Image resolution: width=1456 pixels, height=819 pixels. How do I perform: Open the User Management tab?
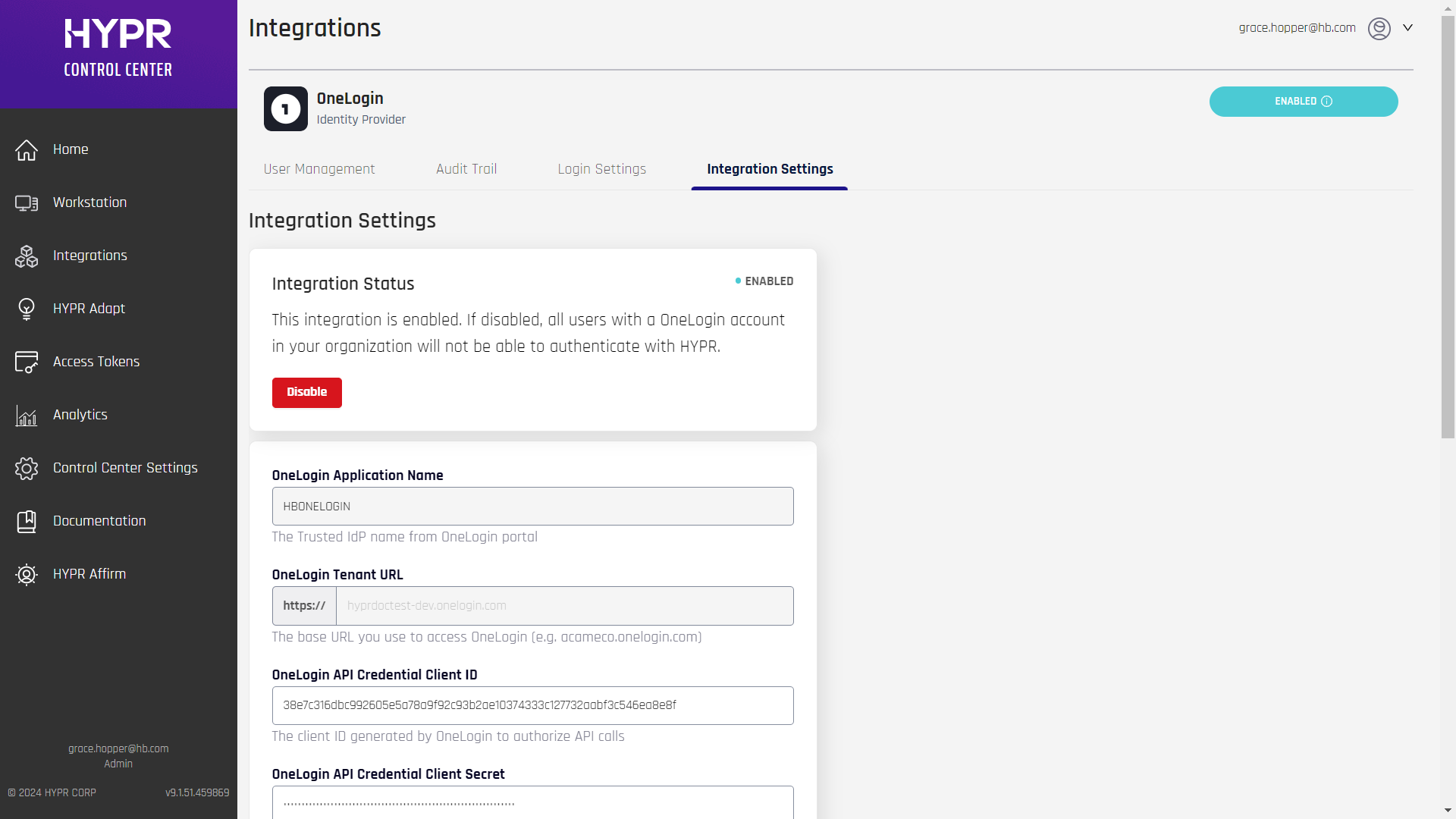point(319,169)
